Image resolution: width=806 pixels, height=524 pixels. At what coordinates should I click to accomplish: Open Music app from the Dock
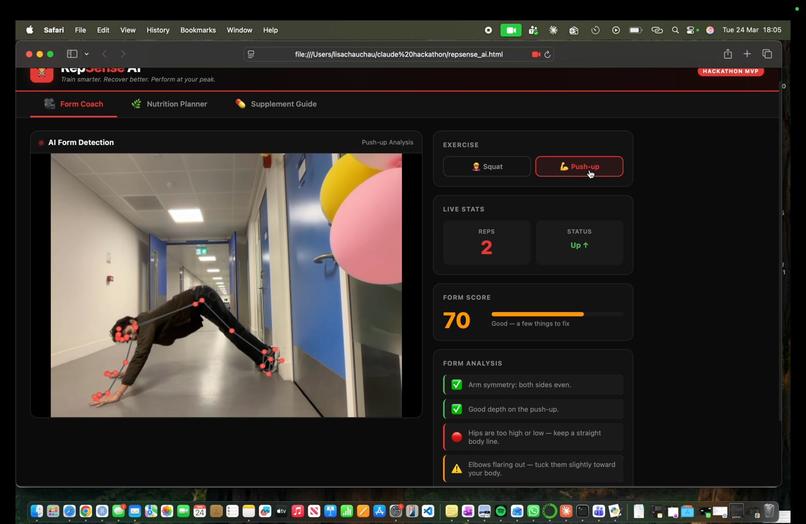[298, 511]
